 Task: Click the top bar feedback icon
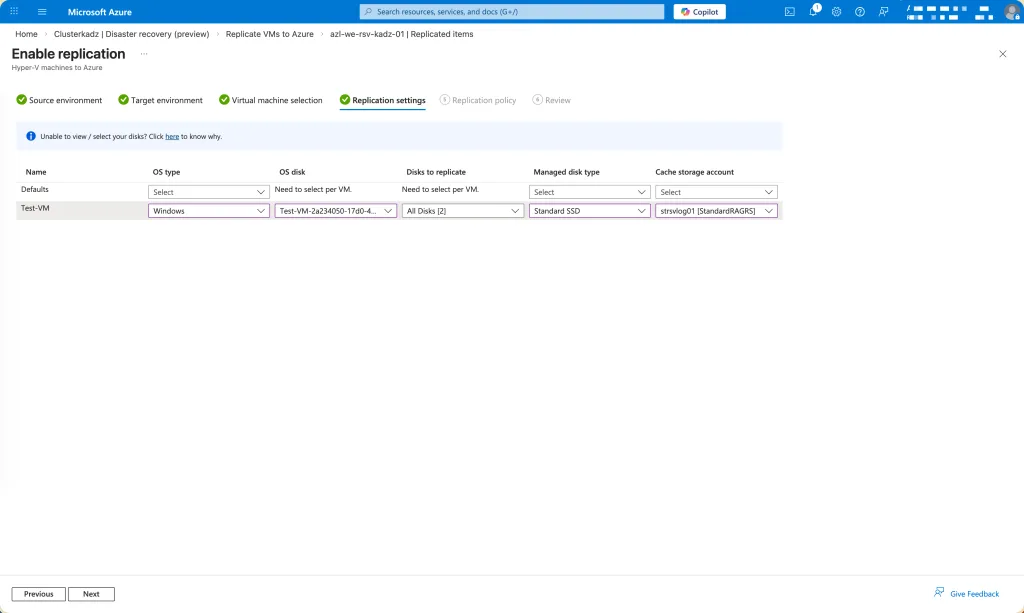(883, 12)
